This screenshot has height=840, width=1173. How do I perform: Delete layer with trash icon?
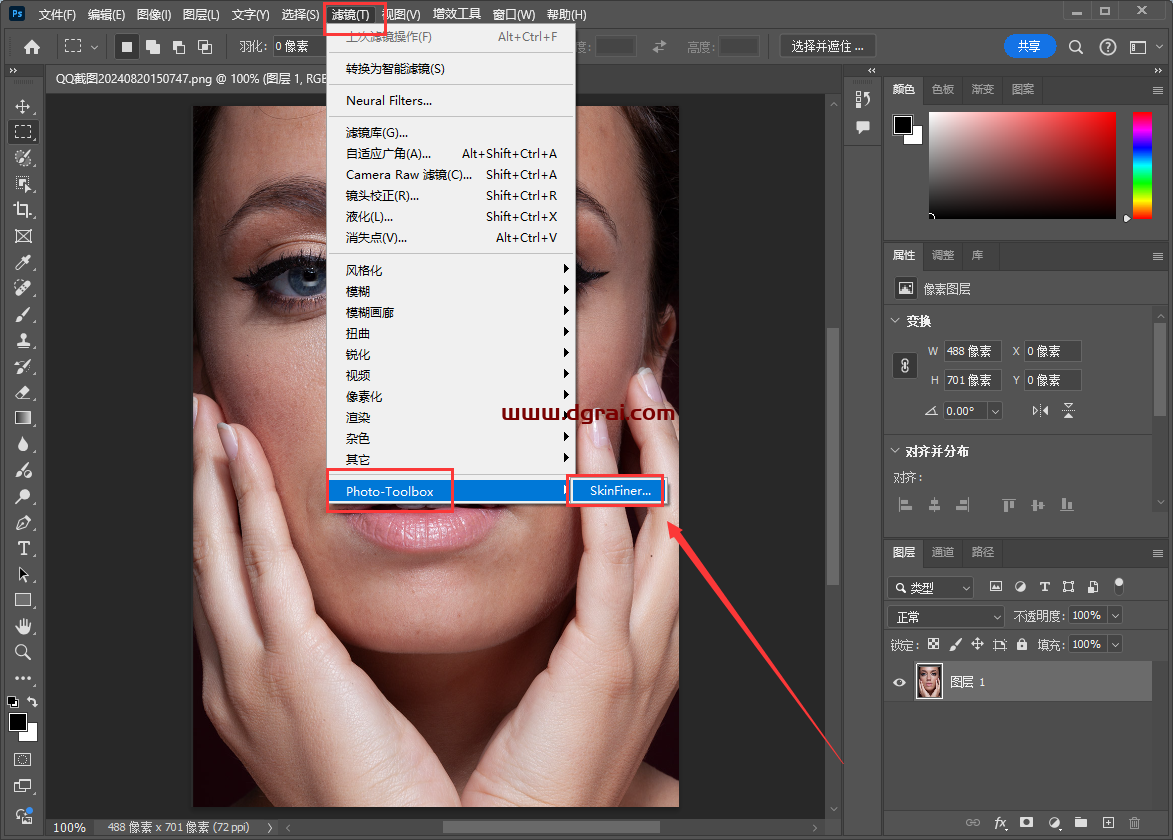[x=1134, y=823]
